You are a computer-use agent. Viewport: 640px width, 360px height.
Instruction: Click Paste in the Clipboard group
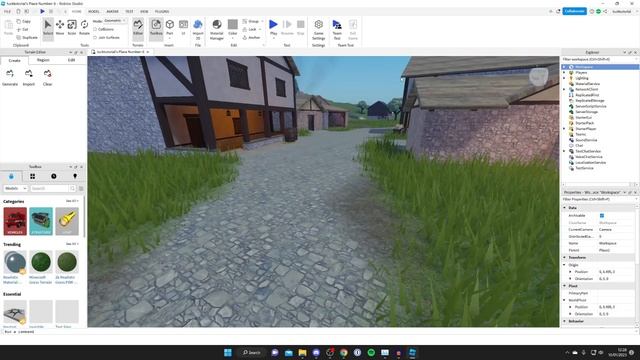click(8, 28)
